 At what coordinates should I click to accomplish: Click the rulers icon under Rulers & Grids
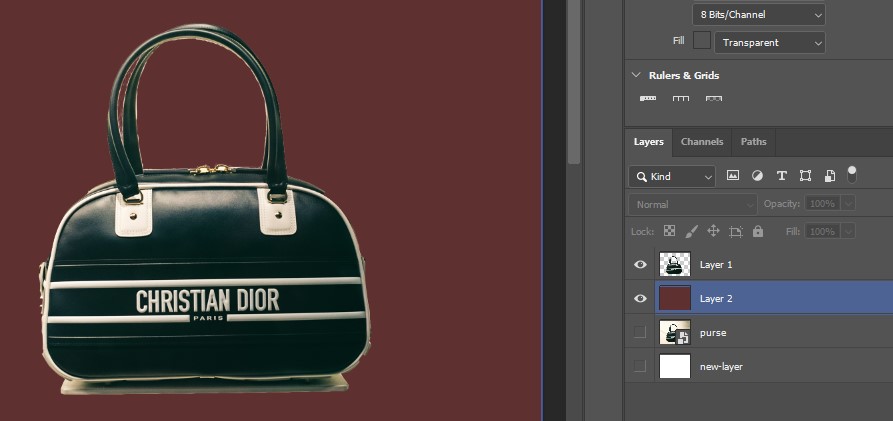pos(648,99)
